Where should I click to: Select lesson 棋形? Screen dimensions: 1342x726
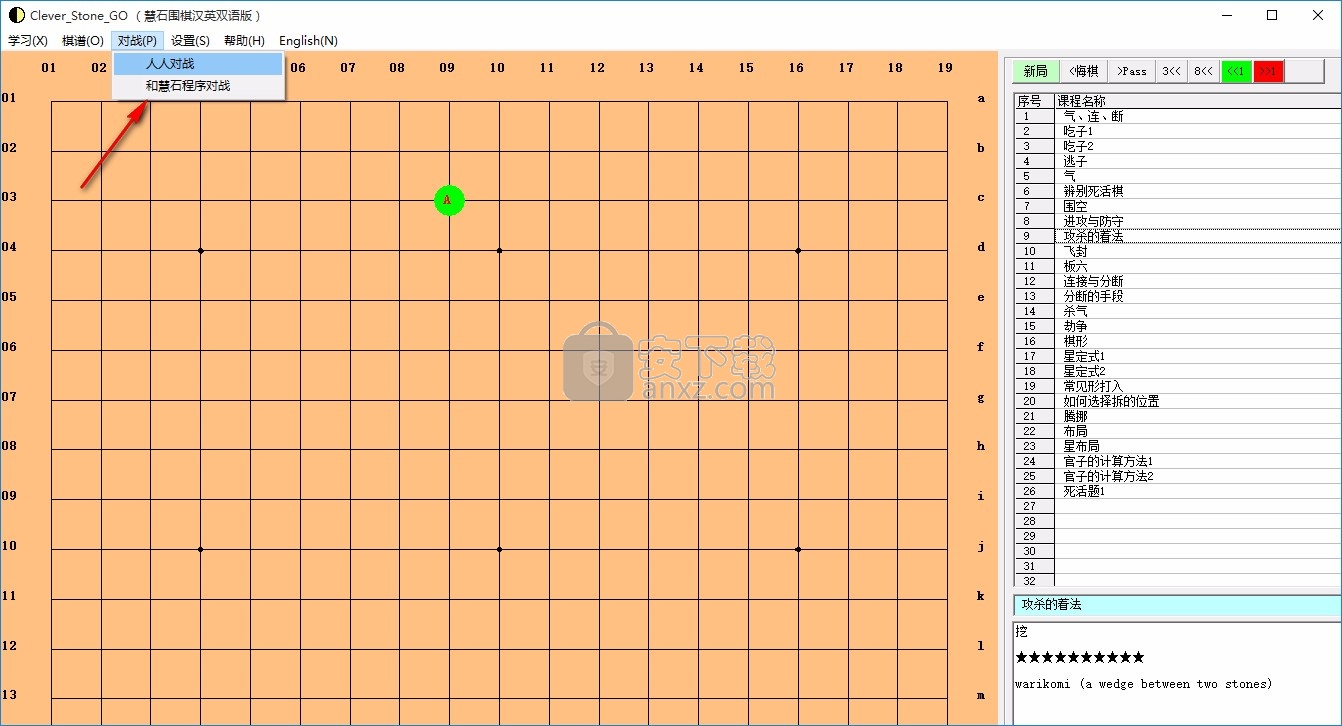point(1197,341)
